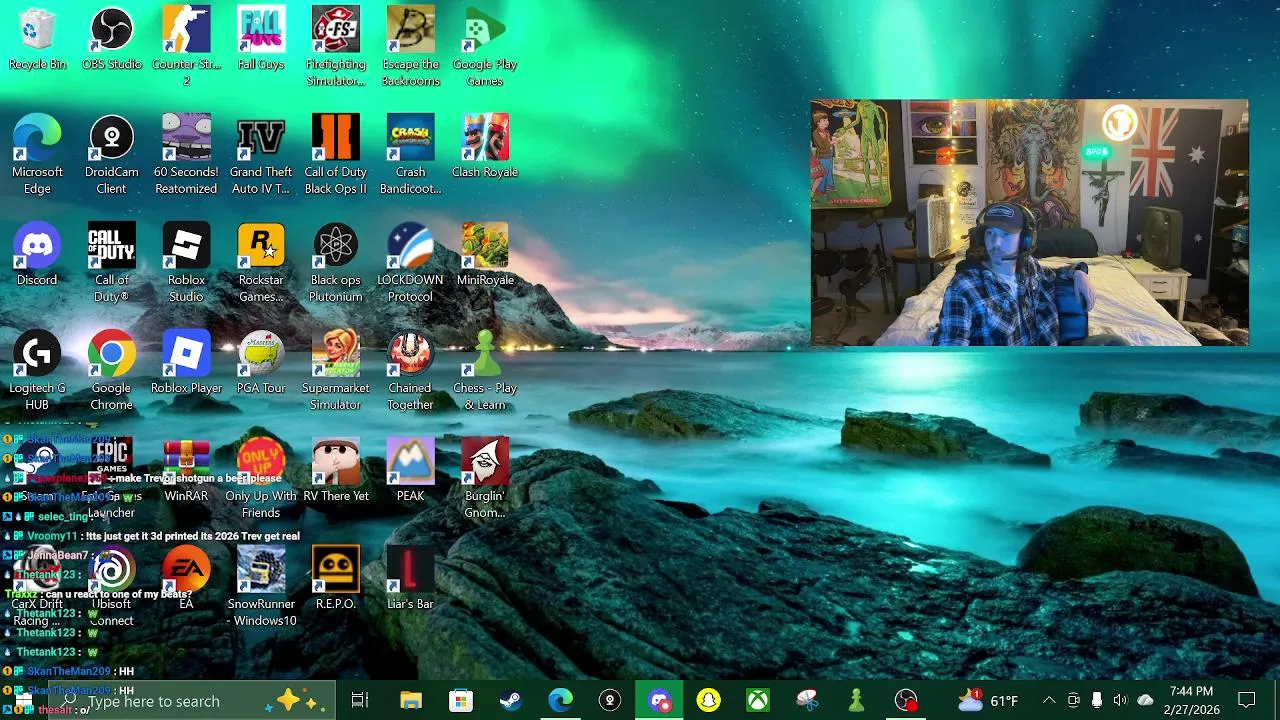Select Google Chrome desktop icon
1280x720 pixels.
(112, 371)
